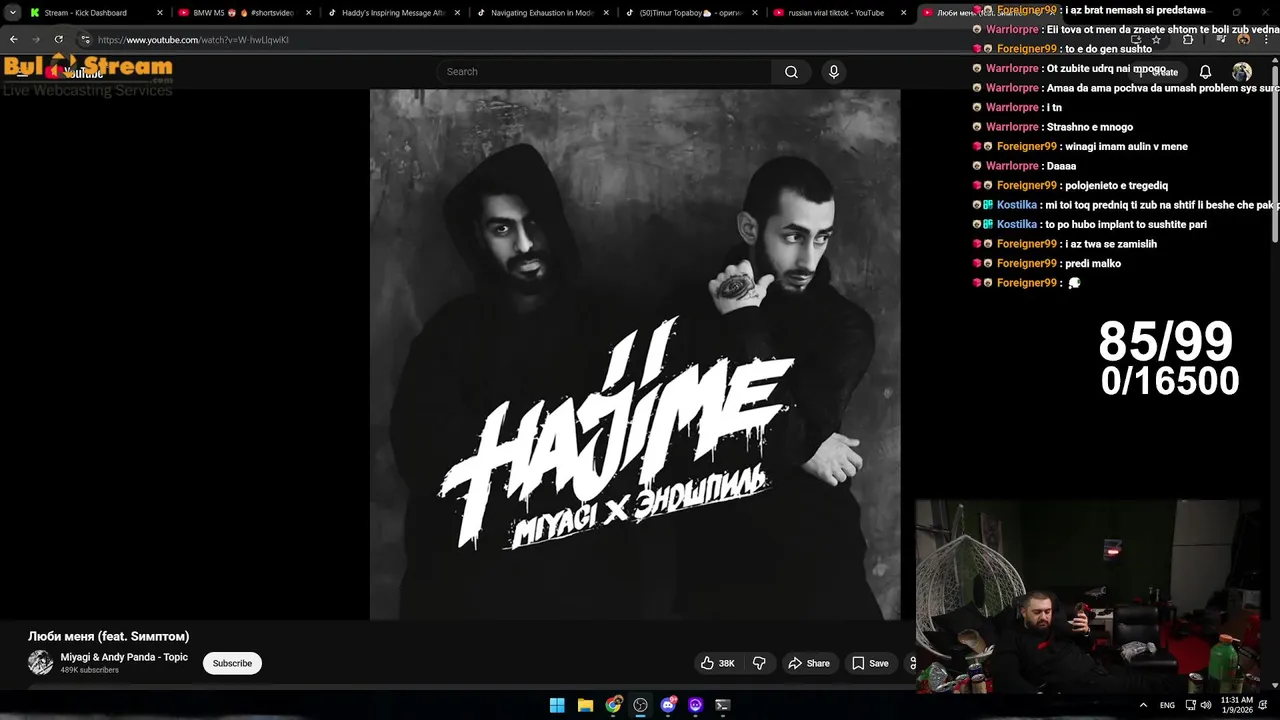Show hidden system tray icons
Viewport: 1280px width, 720px height.
1143,705
